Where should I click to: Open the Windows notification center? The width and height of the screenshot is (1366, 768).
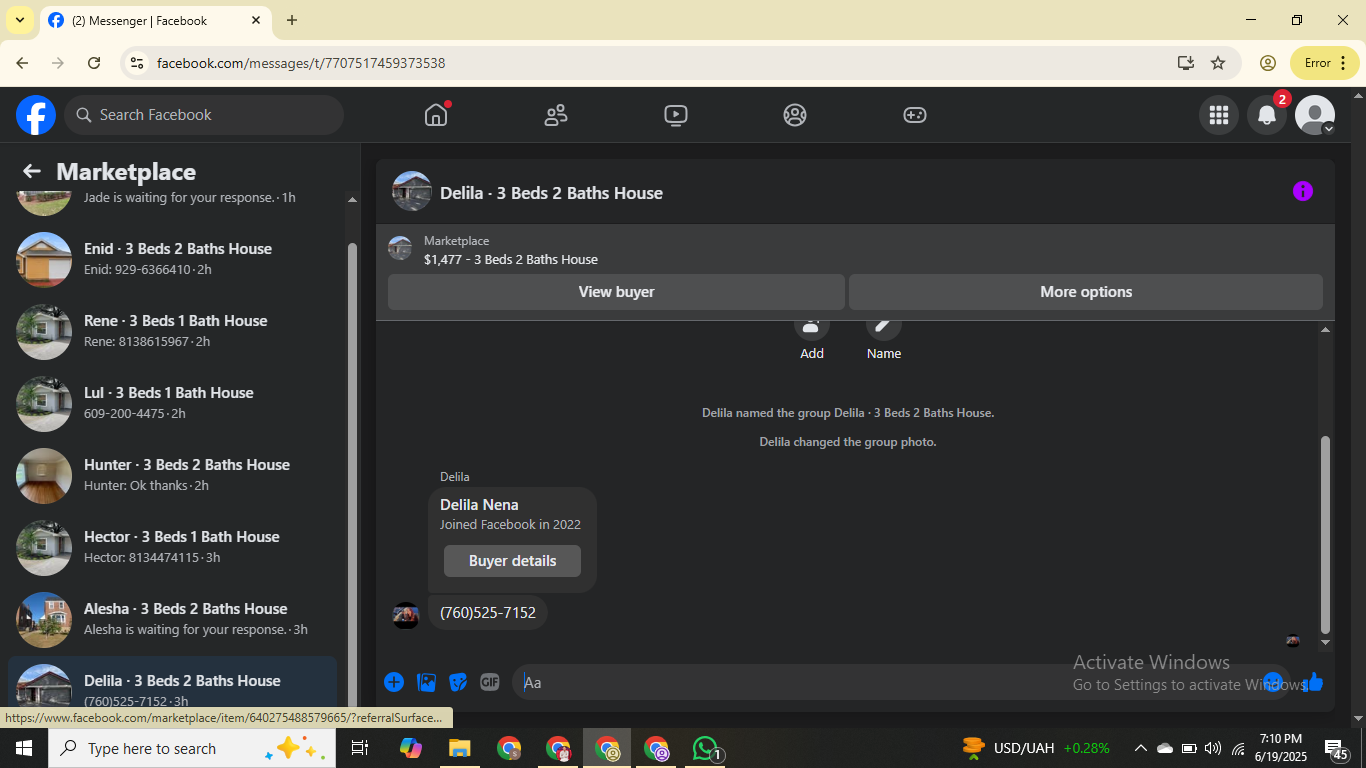tap(1336, 748)
